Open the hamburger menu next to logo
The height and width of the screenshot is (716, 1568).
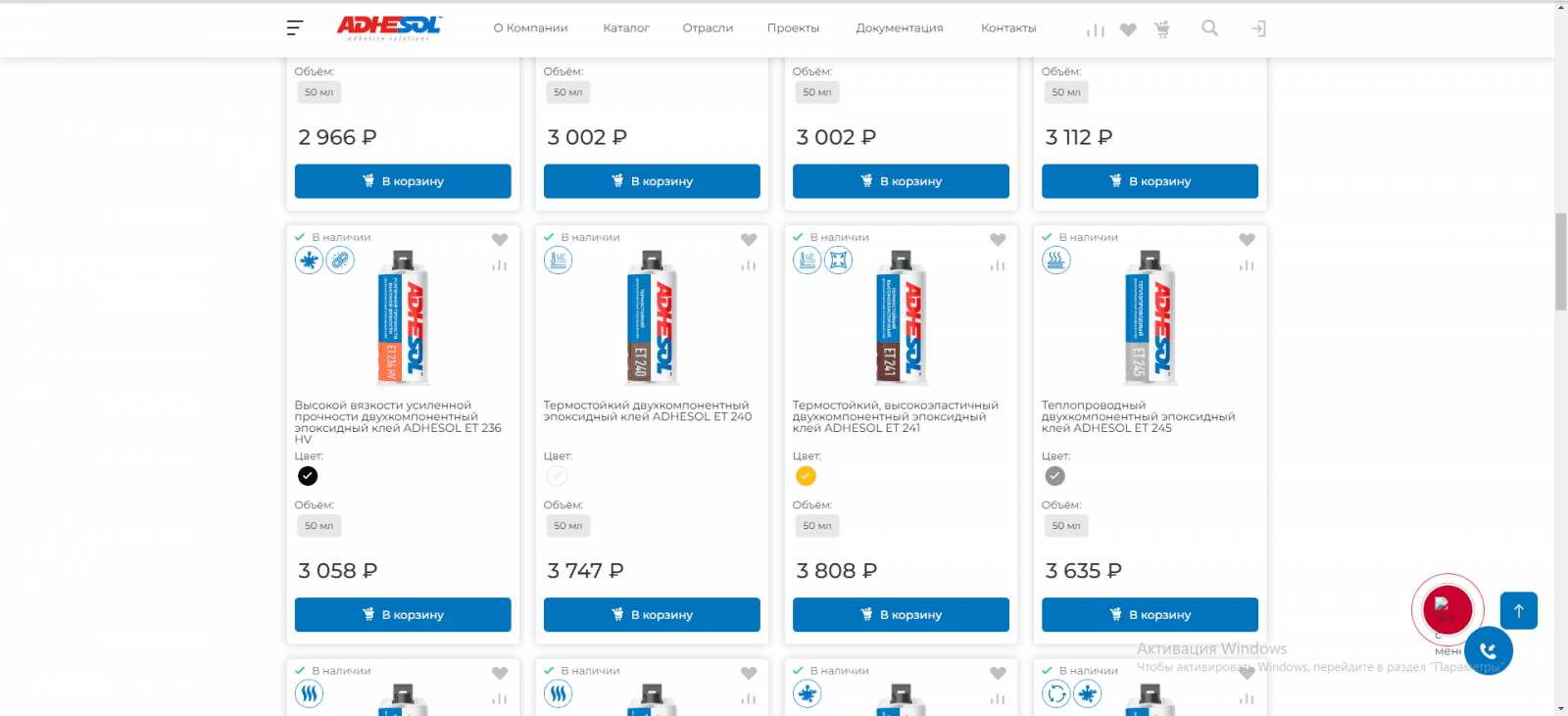(294, 28)
